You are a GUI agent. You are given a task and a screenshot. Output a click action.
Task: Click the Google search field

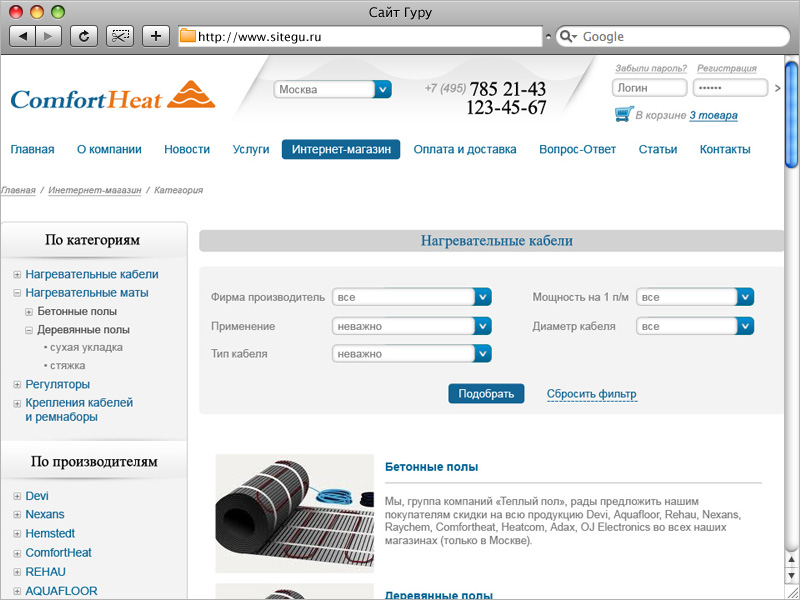click(x=672, y=37)
